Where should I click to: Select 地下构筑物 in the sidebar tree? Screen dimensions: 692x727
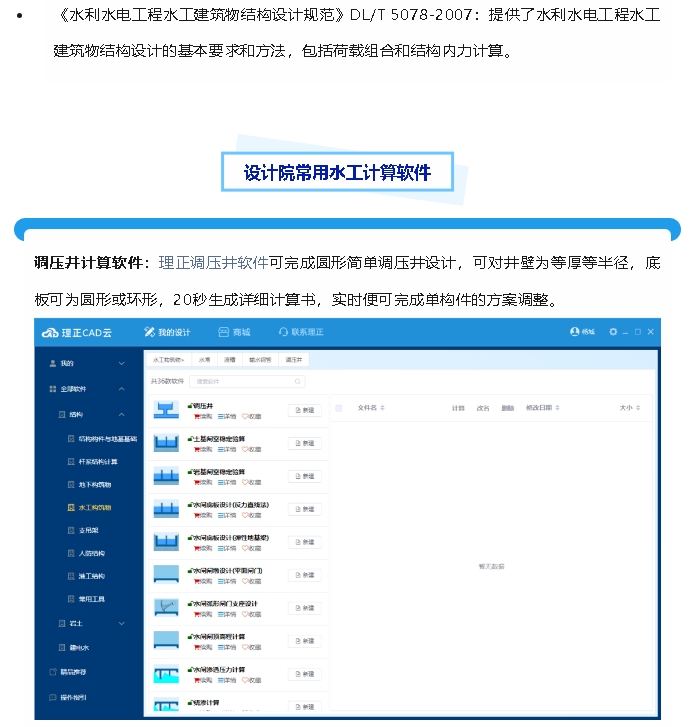point(98,484)
